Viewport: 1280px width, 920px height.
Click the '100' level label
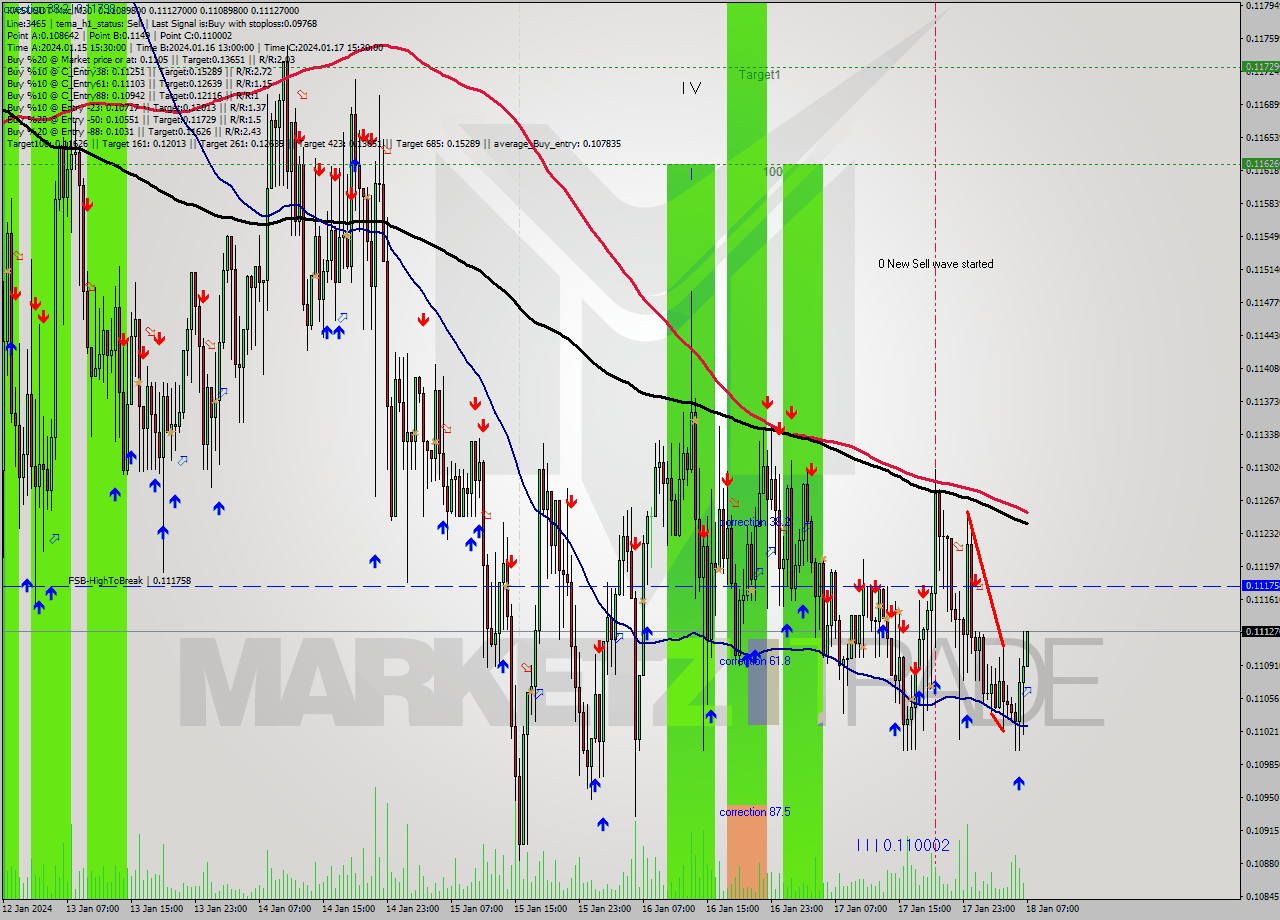773,172
